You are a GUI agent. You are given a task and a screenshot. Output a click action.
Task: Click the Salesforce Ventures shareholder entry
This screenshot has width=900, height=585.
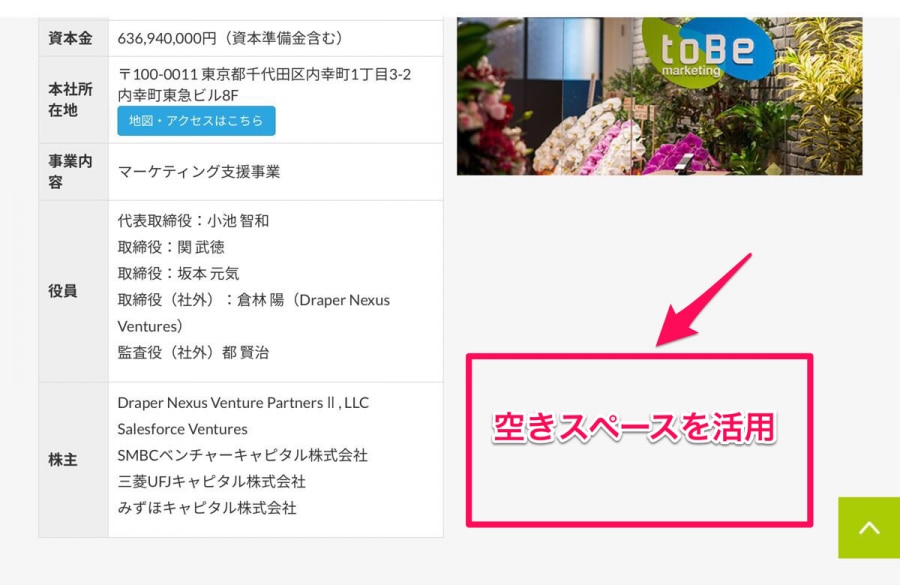183,429
